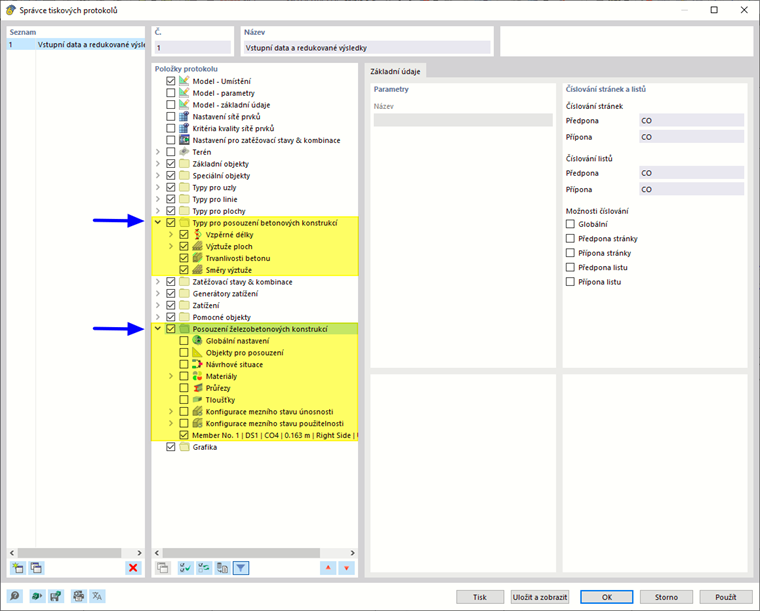The width and height of the screenshot is (760, 611).
Task: Toggle the blue filter funnel icon
Action: click(241, 568)
